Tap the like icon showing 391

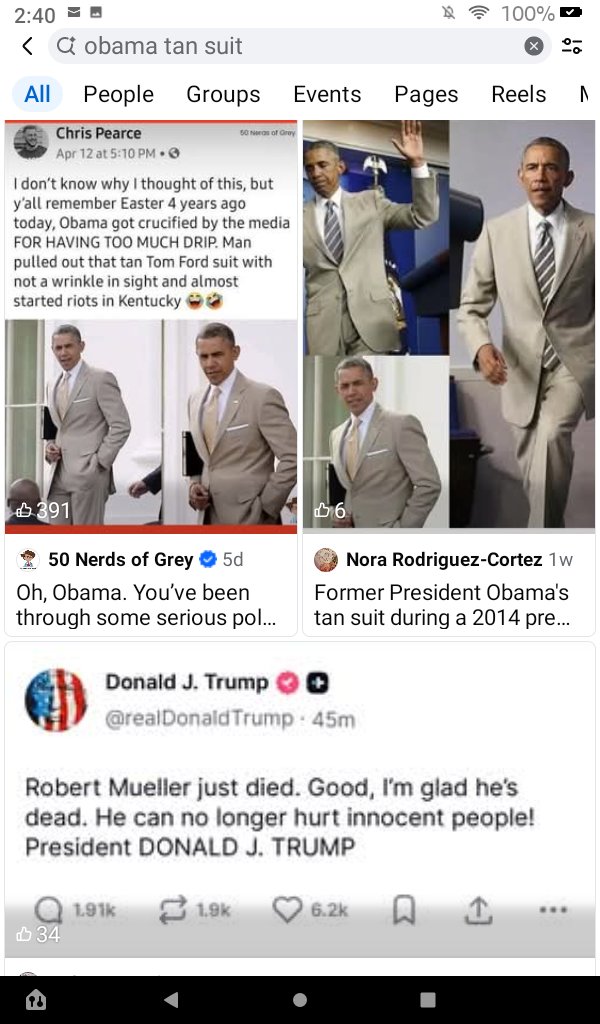24,511
